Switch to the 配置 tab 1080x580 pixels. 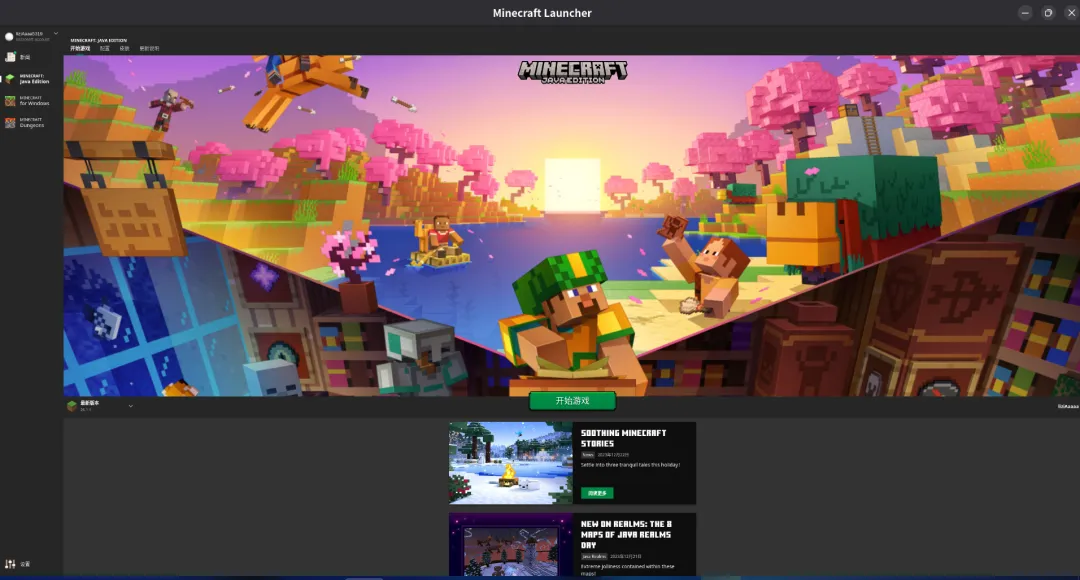(x=105, y=49)
